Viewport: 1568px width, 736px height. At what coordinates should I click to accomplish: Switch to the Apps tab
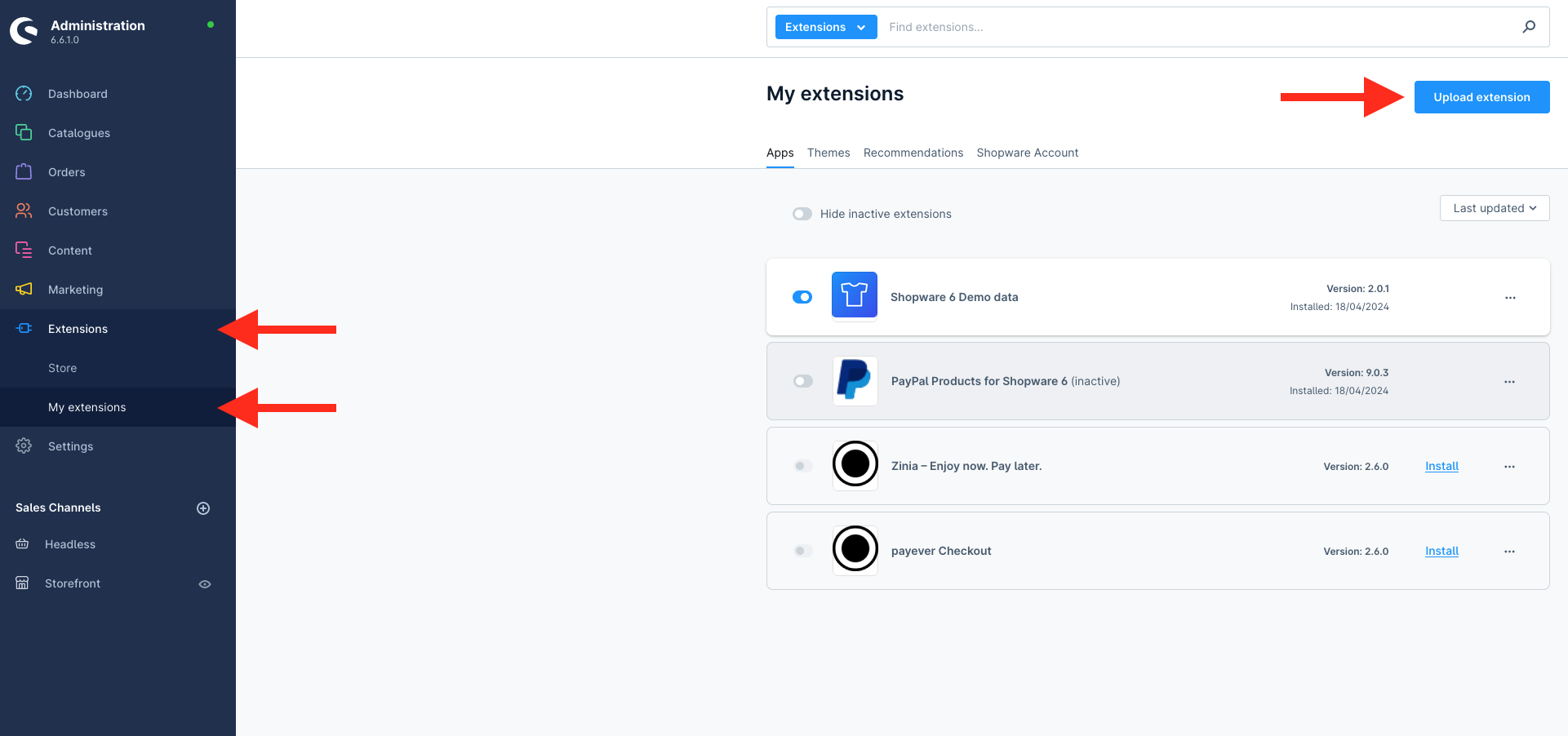(780, 153)
